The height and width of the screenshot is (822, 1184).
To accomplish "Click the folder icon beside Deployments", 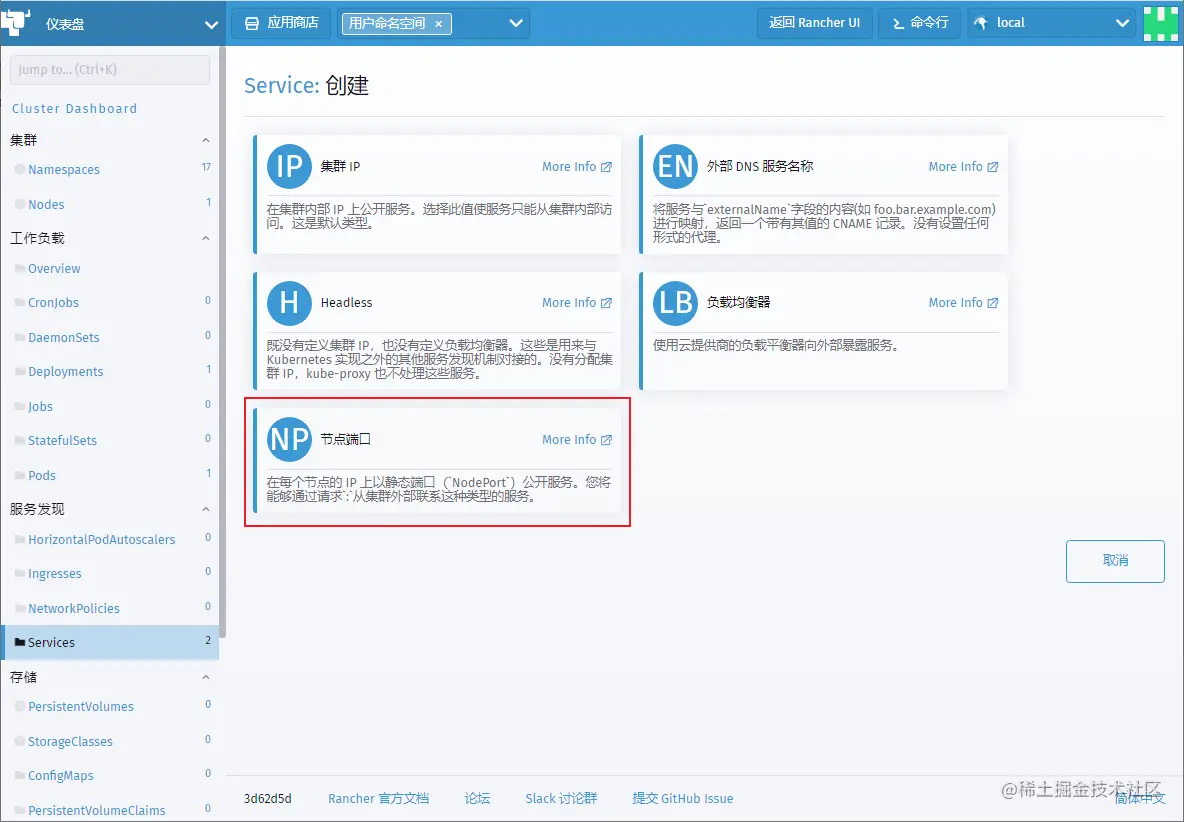I will click(20, 371).
